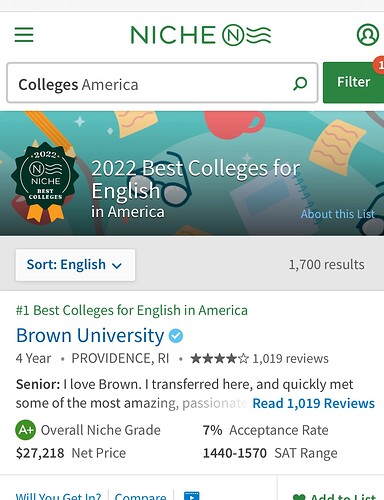The height and width of the screenshot is (500, 384).
Task: Click the blue verified checkmark badge
Action: pos(176,336)
